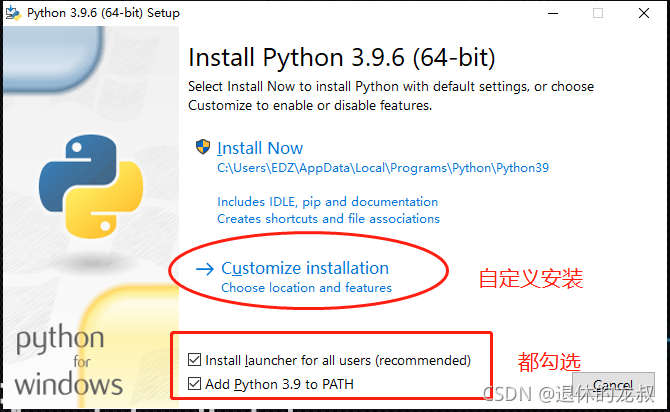The width and height of the screenshot is (670, 412).
Task: Click the UAC shield icon beside Install Now
Action: point(203,147)
